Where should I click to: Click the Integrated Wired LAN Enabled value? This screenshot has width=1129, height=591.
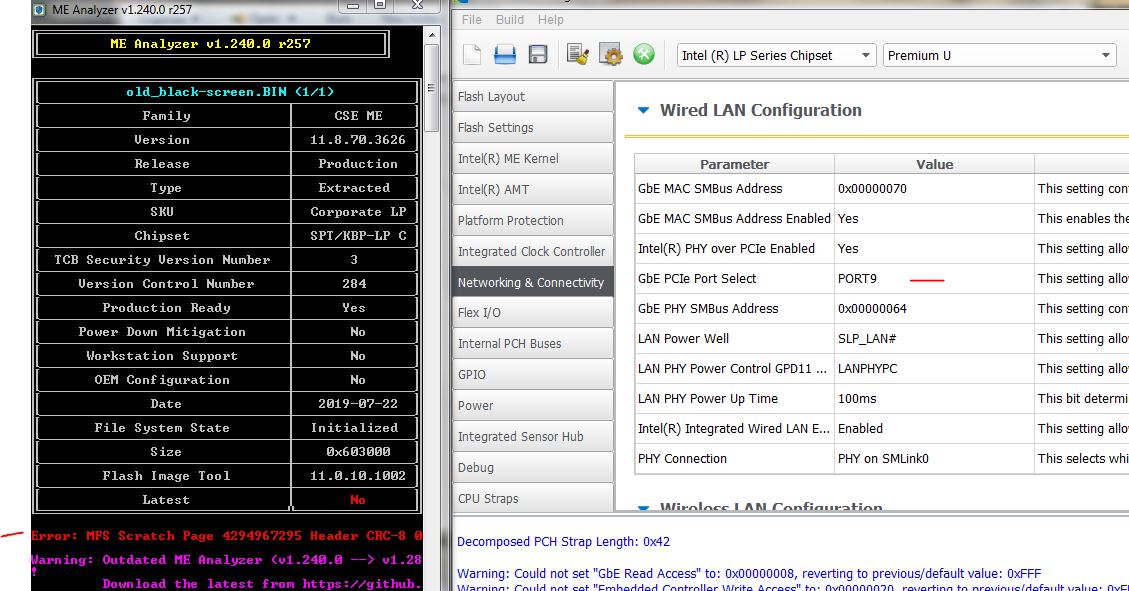(934, 428)
